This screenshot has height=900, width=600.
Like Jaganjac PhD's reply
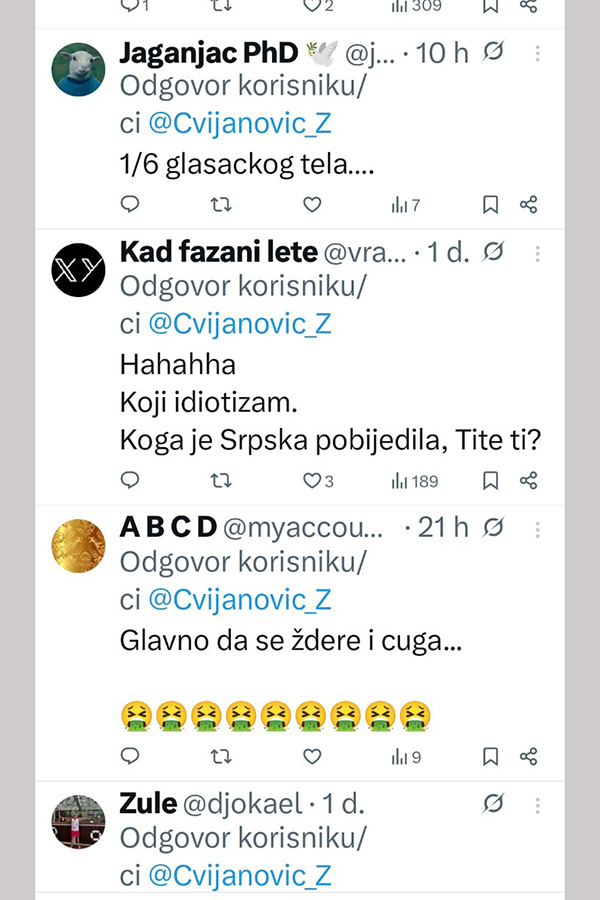(x=312, y=205)
